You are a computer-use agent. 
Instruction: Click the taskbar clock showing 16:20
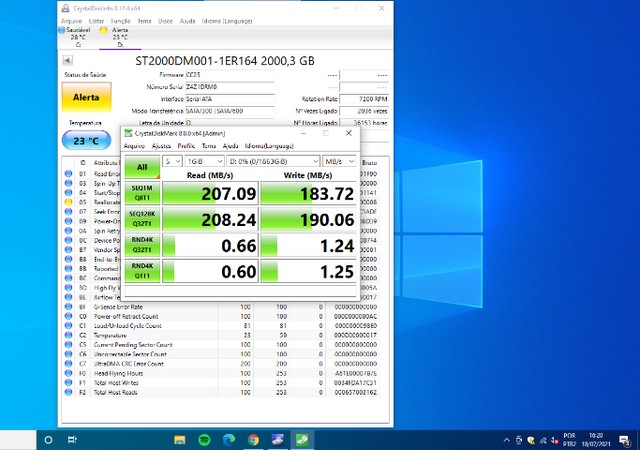pos(596,440)
